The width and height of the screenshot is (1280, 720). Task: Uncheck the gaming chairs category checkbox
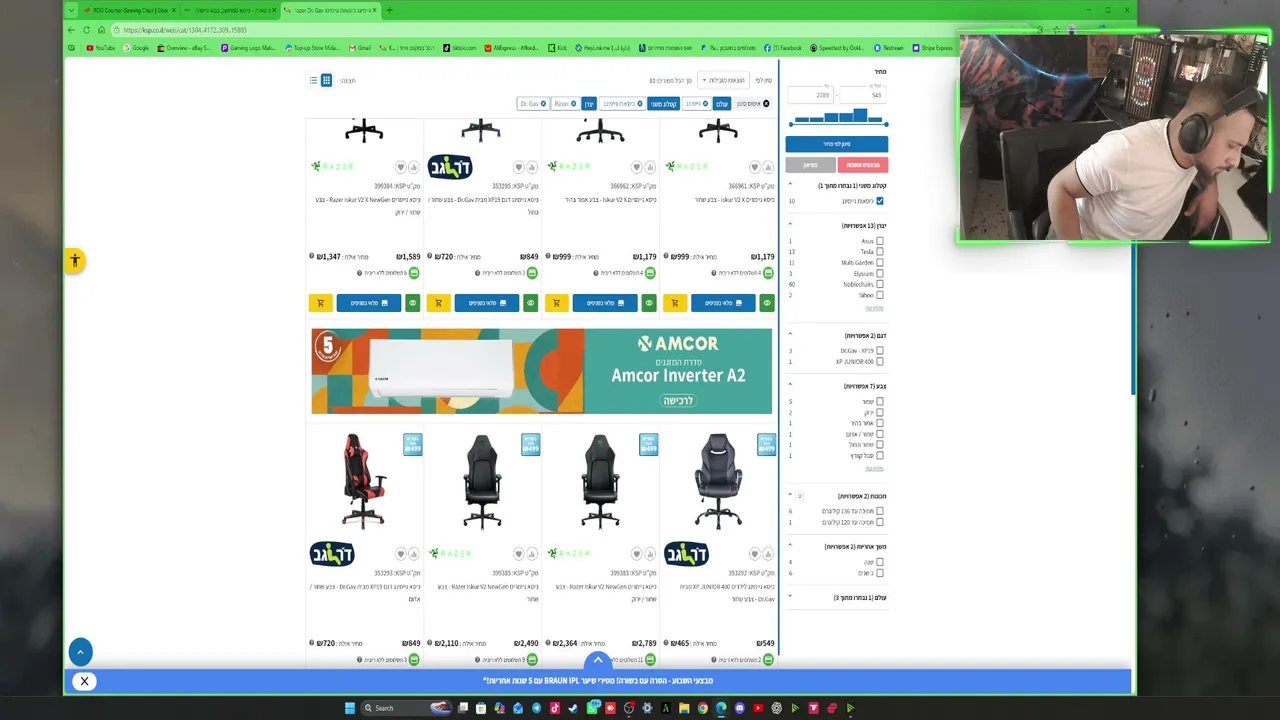click(880, 201)
